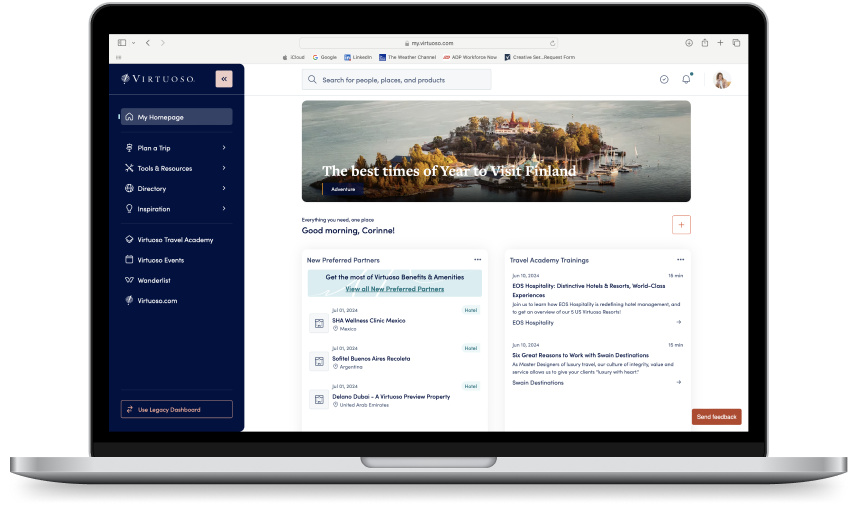Open iCloud bookmark
Viewport: 857px width, 505px height.
[294, 57]
